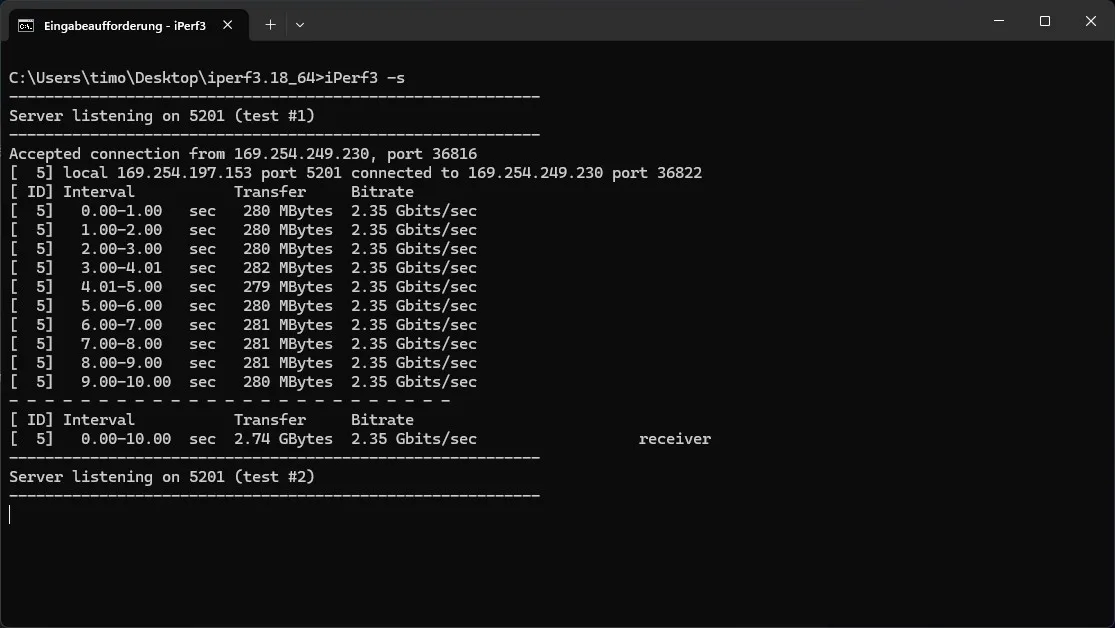The height and width of the screenshot is (628, 1115).
Task: Click the '2.74 GBytes' total transfer
Action: pos(283,439)
